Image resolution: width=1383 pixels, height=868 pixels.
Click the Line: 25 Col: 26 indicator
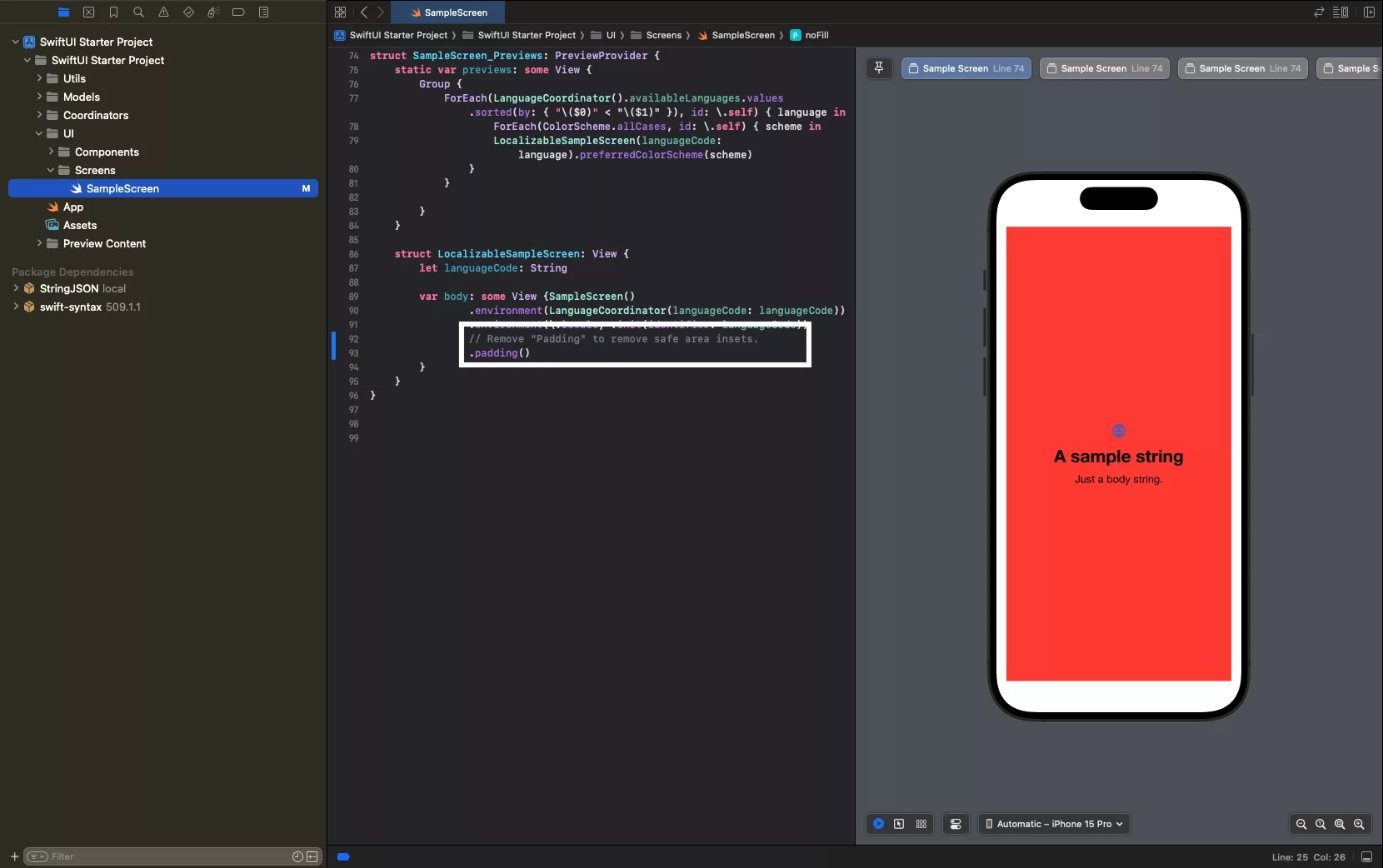pyautogui.click(x=1308, y=857)
